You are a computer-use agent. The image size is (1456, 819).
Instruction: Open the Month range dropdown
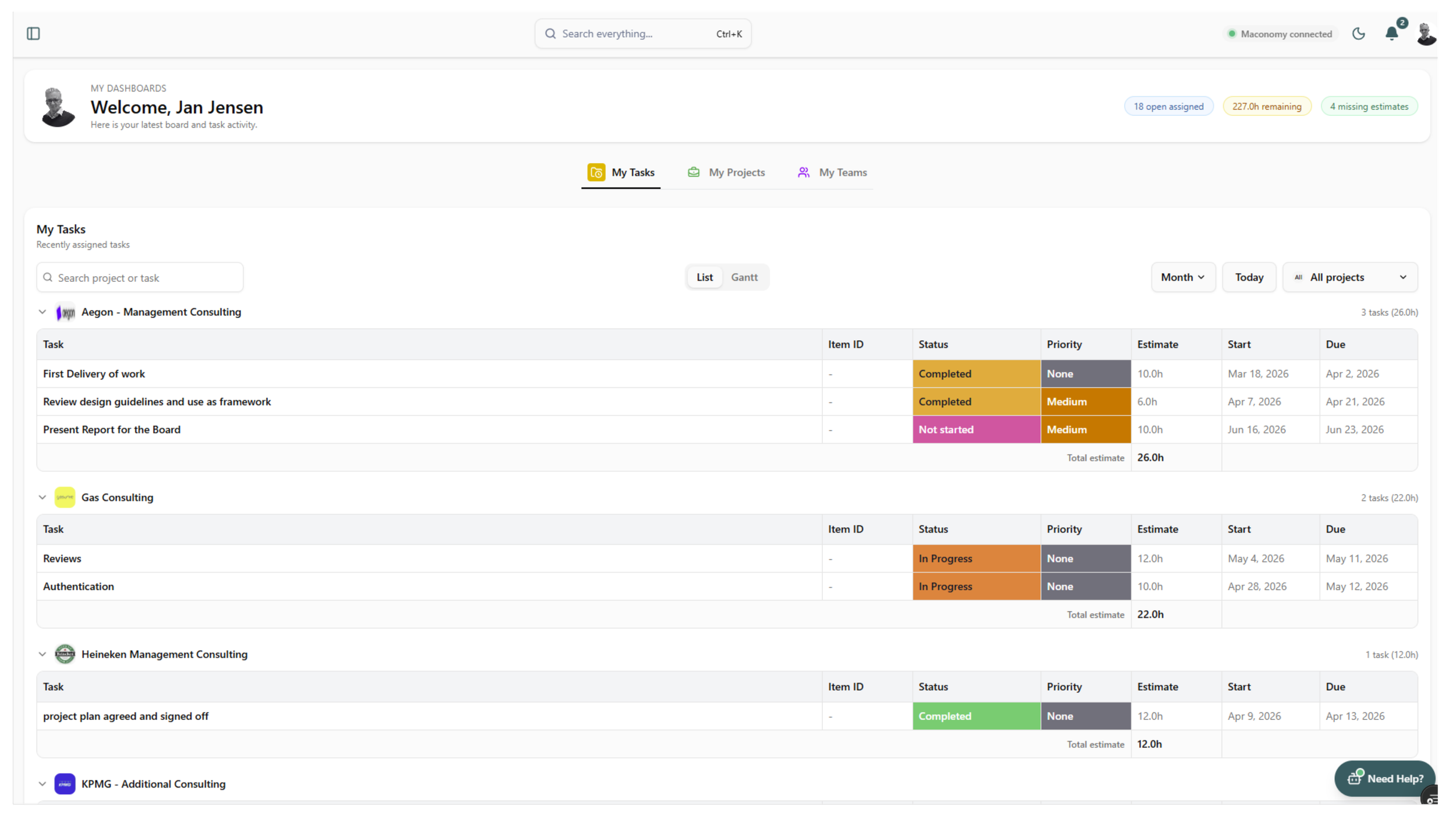(1182, 277)
